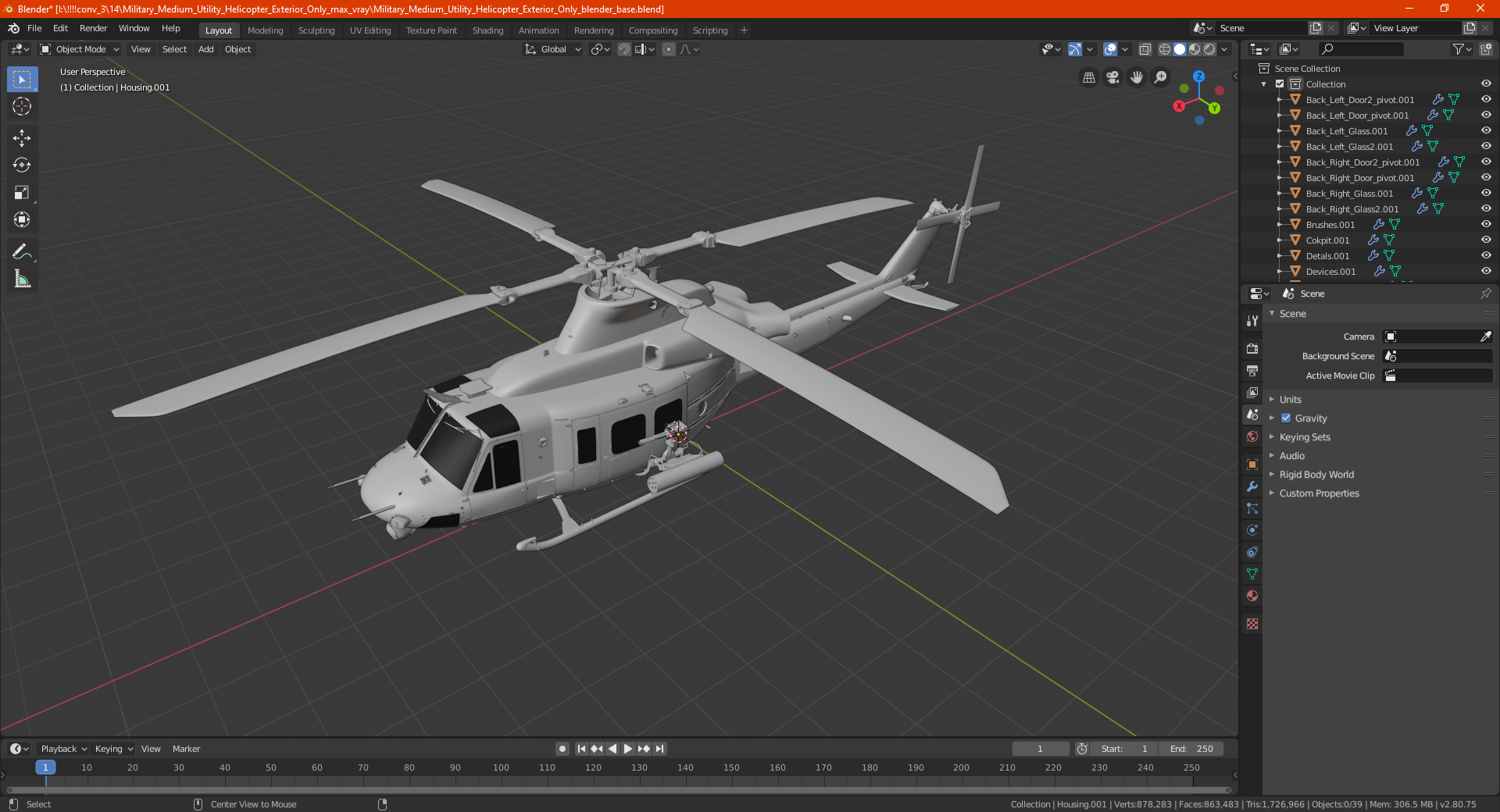Activate the Cursor tool
1500x812 pixels.
pos(22,107)
